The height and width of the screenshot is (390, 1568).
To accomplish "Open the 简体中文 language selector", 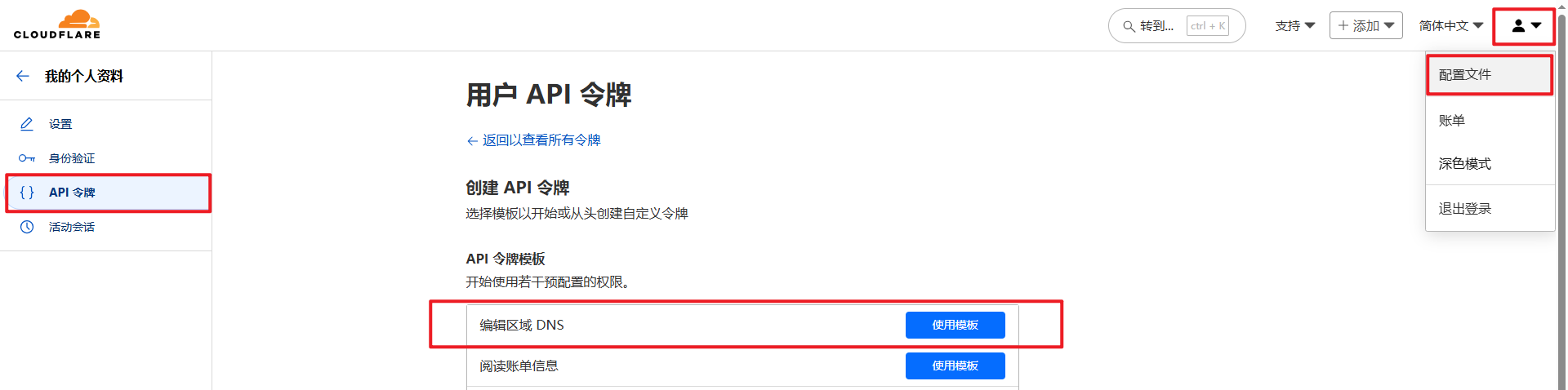I will pos(1450,26).
